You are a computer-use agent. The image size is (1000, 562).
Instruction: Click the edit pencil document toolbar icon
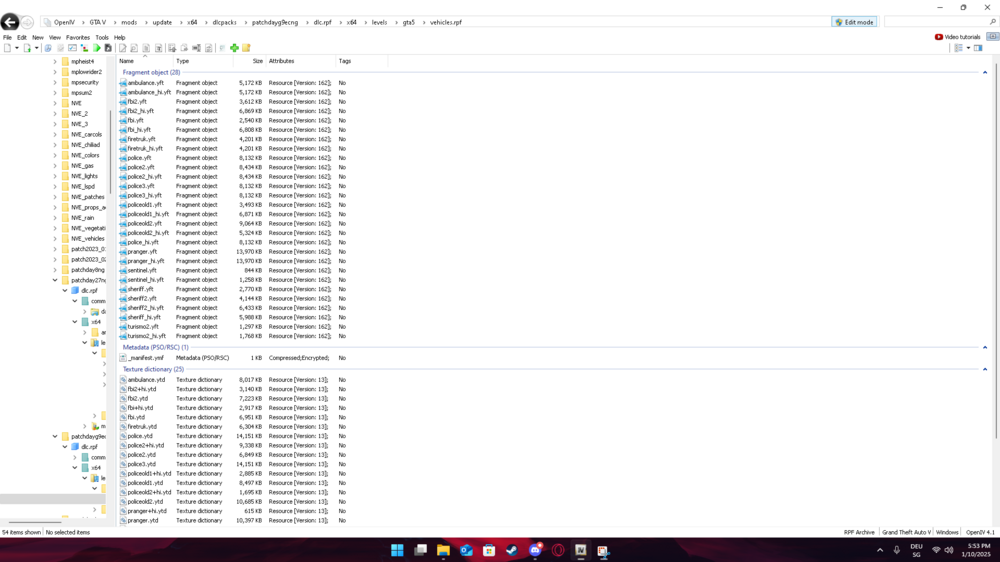pyautogui.click(x=122, y=48)
